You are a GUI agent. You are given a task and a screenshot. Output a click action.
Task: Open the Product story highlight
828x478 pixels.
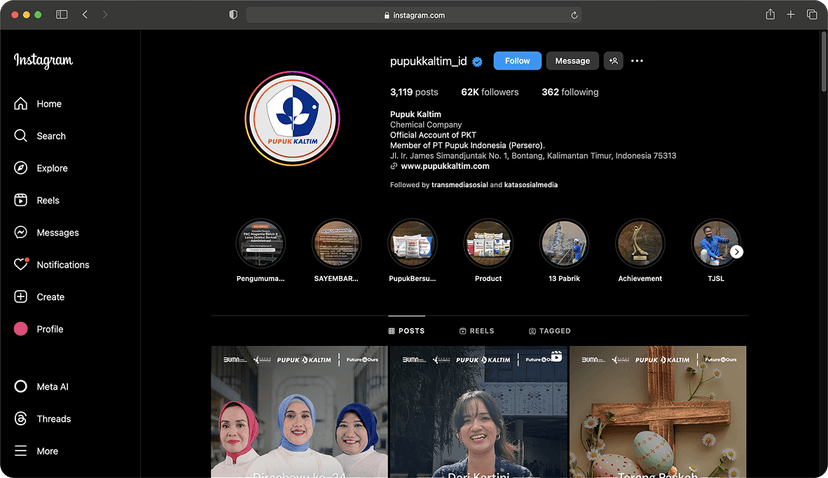[488, 244]
